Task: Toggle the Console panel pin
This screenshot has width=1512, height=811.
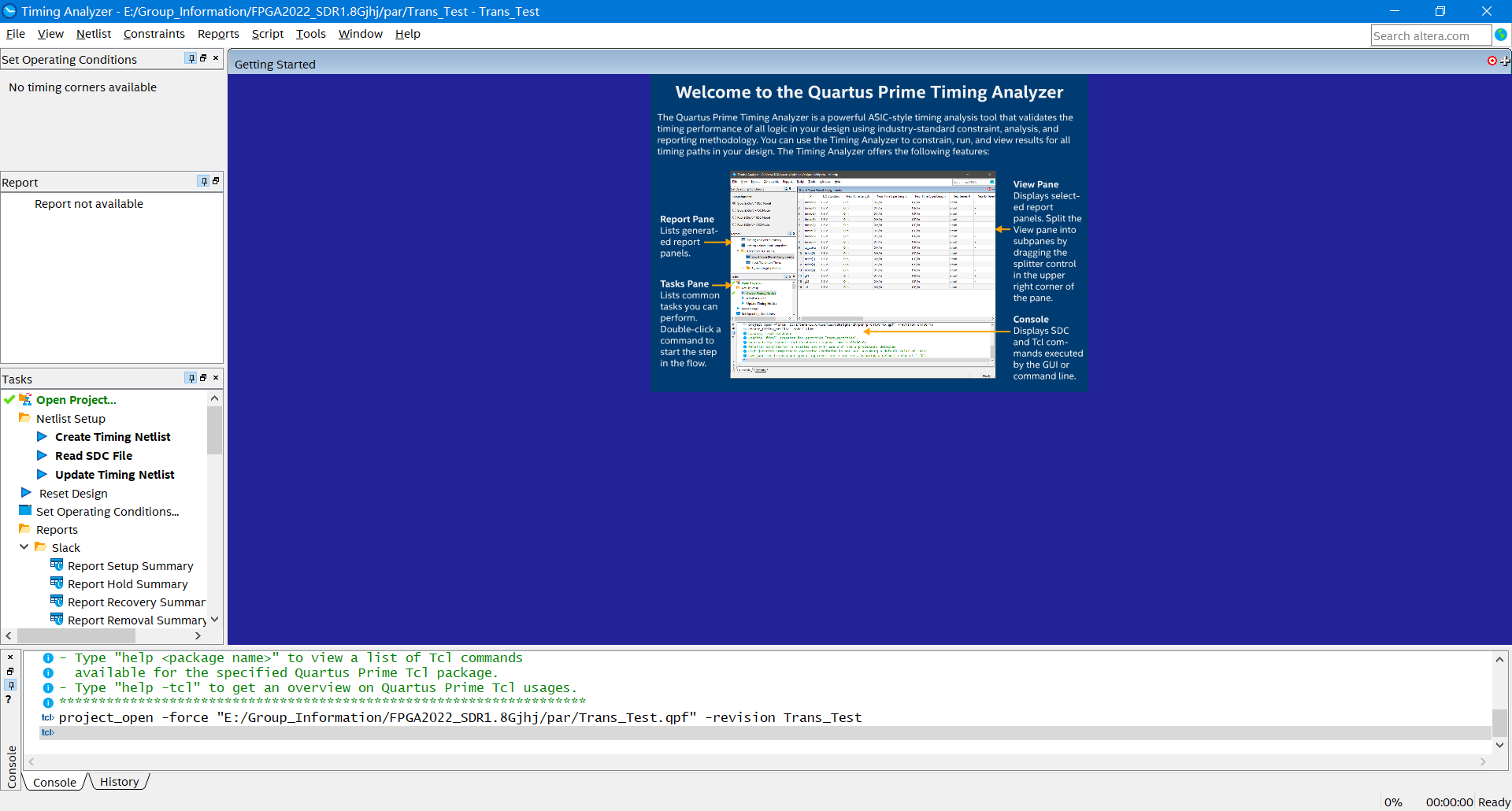Action: tap(10, 685)
